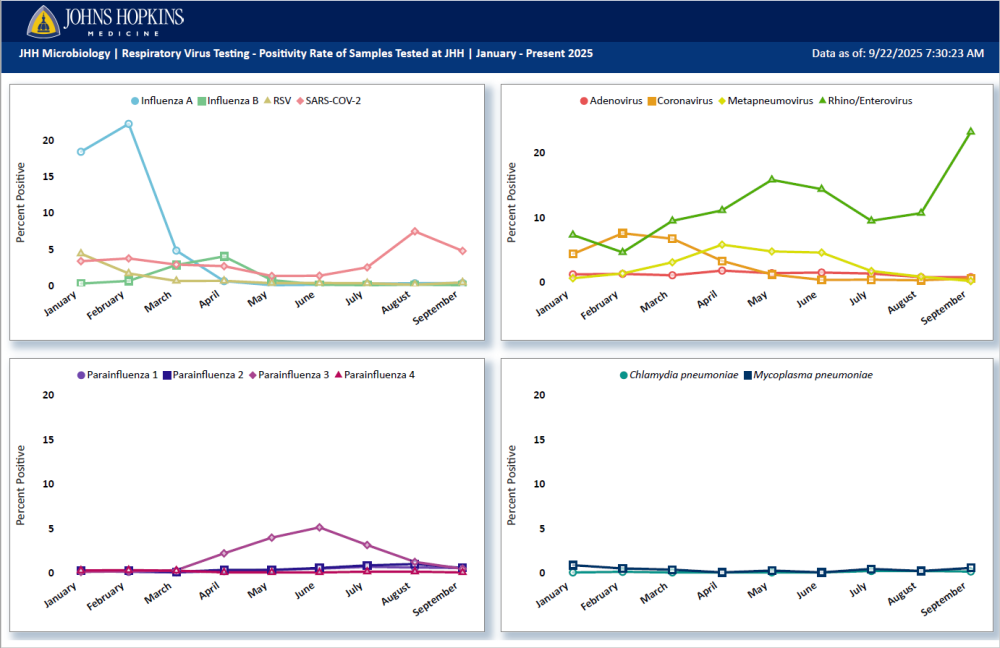Select the Influenza A February peak data point
The image size is (1000, 648).
(128, 124)
